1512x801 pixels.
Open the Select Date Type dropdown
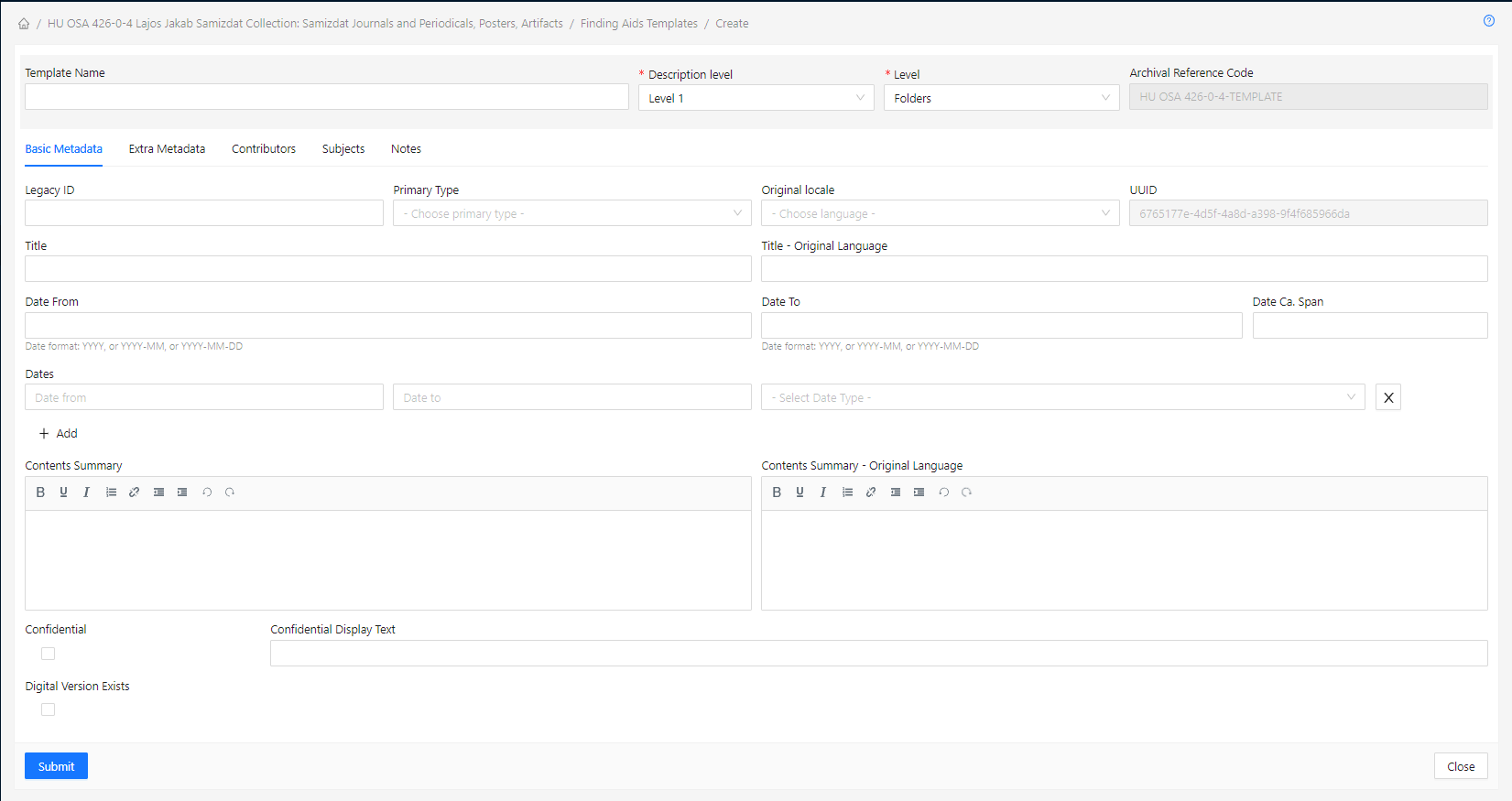pos(1063,397)
